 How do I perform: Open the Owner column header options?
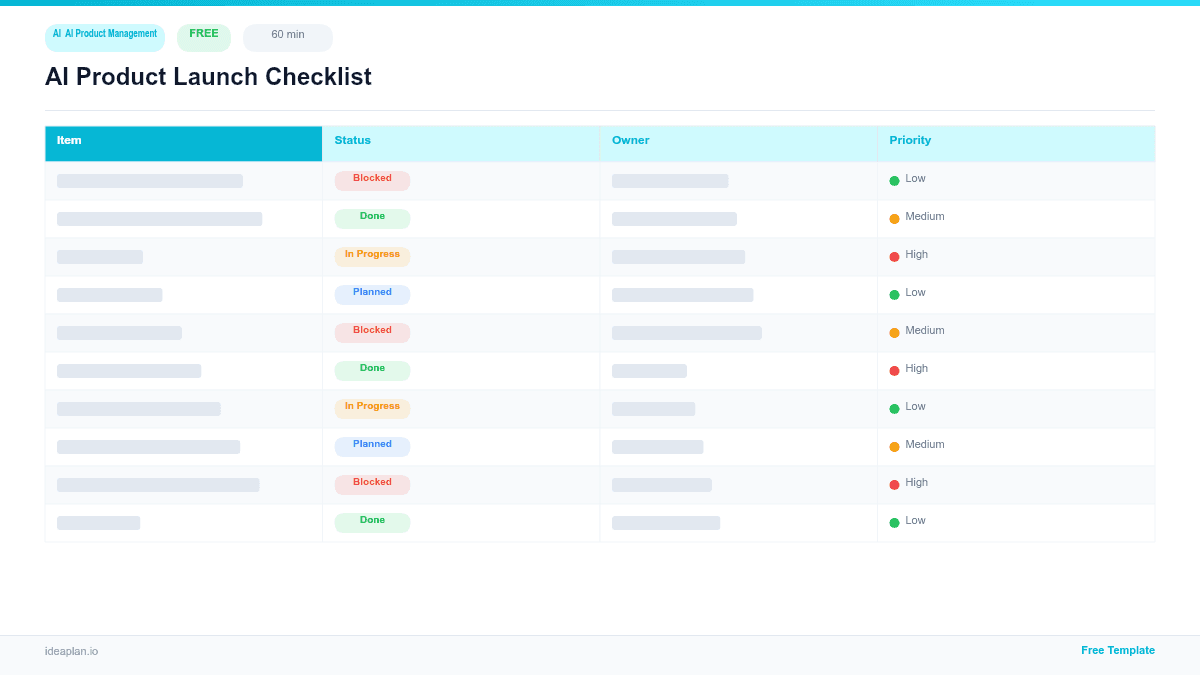click(x=631, y=140)
